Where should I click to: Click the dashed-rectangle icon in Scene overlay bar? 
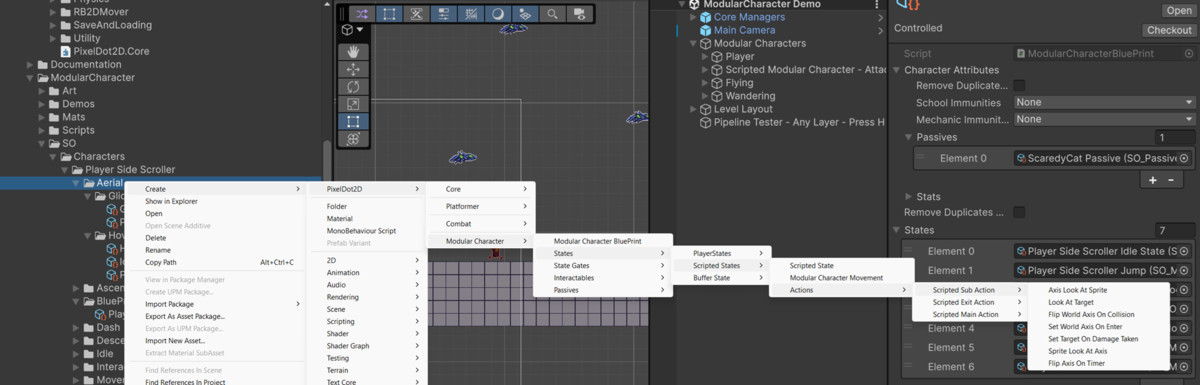point(389,14)
